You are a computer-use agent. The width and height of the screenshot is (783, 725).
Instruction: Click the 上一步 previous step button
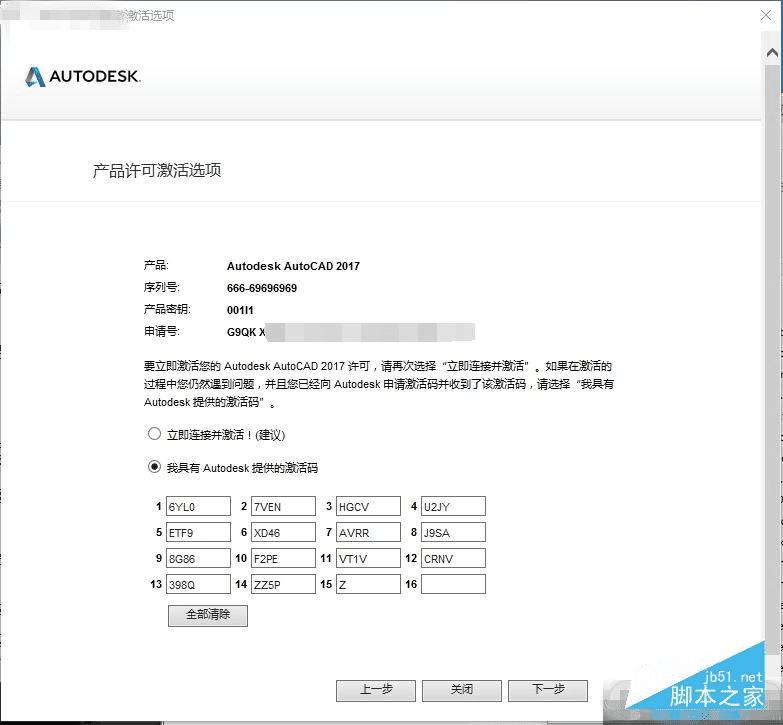[376, 691]
